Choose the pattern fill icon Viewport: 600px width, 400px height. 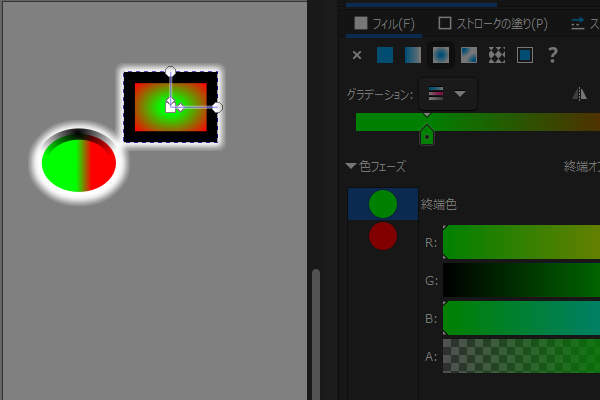[x=497, y=55]
